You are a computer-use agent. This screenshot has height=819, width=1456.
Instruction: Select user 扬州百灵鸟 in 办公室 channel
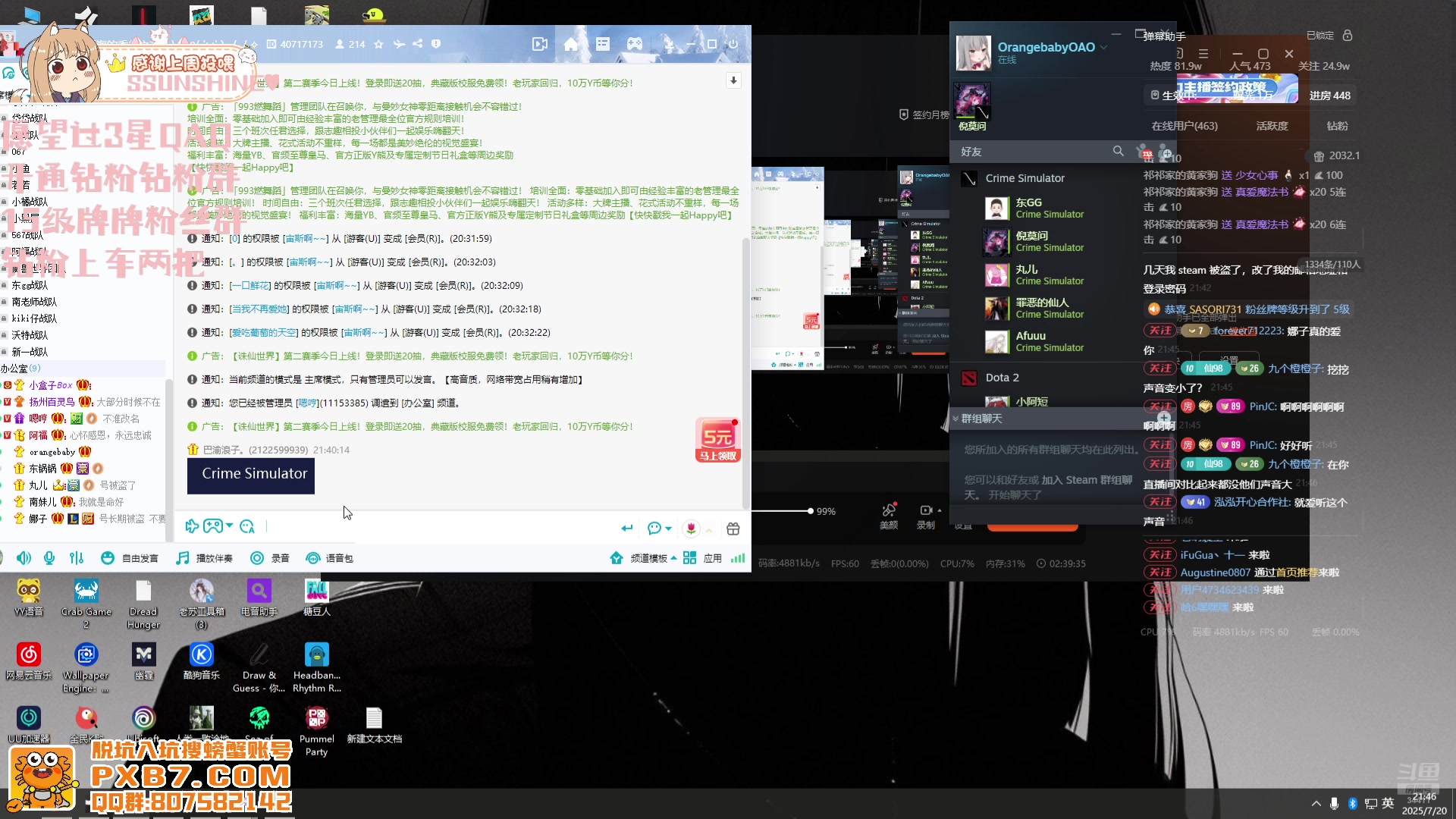(x=52, y=402)
